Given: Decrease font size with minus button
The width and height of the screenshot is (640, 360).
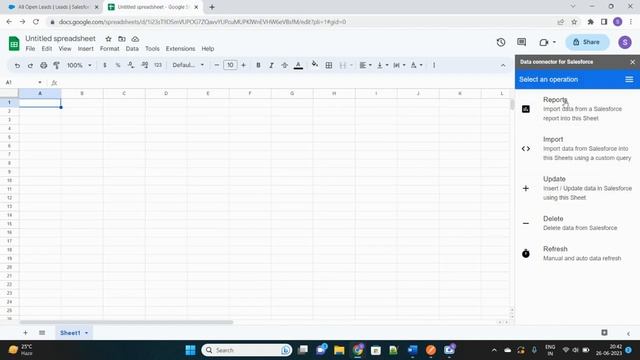Looking at the screenshot, I should [217, 65].
